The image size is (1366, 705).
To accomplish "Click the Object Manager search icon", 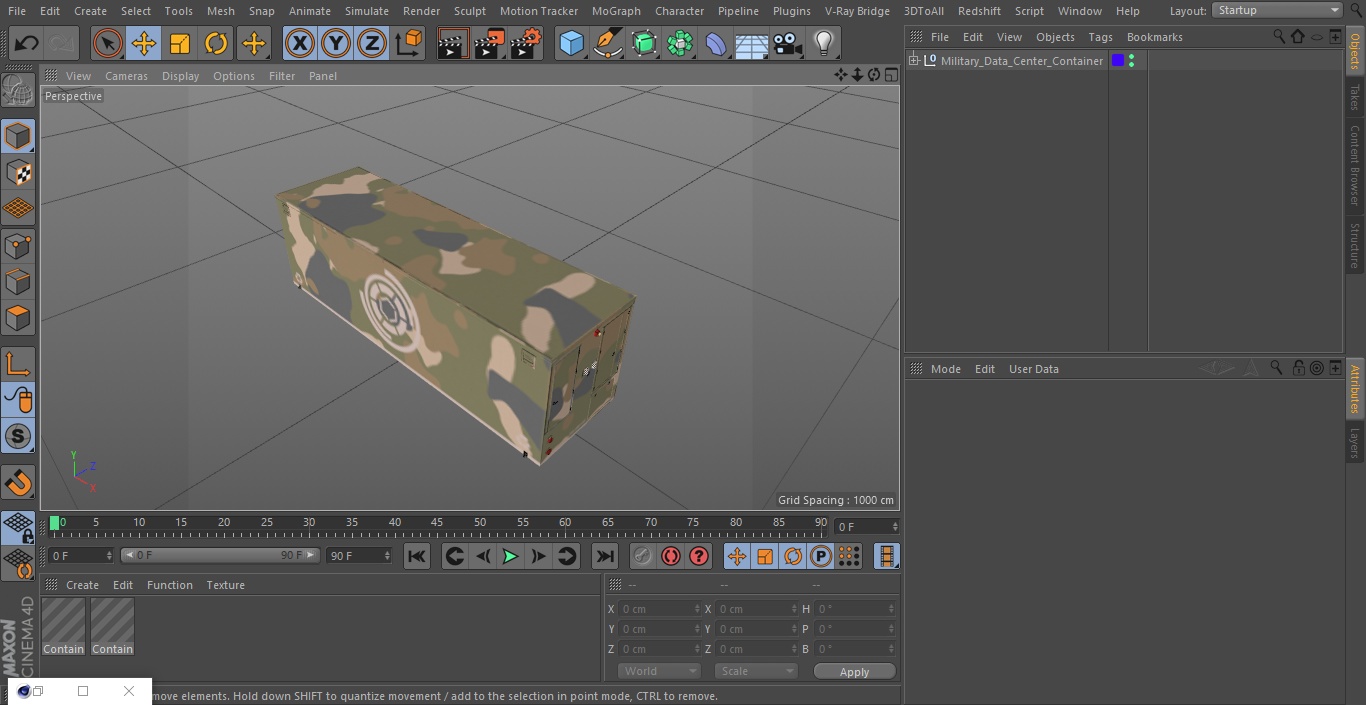I will click(1279, 37).
